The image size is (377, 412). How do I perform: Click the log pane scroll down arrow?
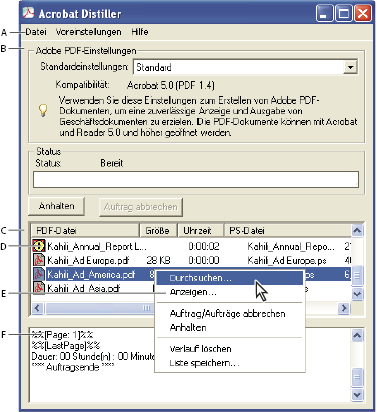click(x=357, y=395)
